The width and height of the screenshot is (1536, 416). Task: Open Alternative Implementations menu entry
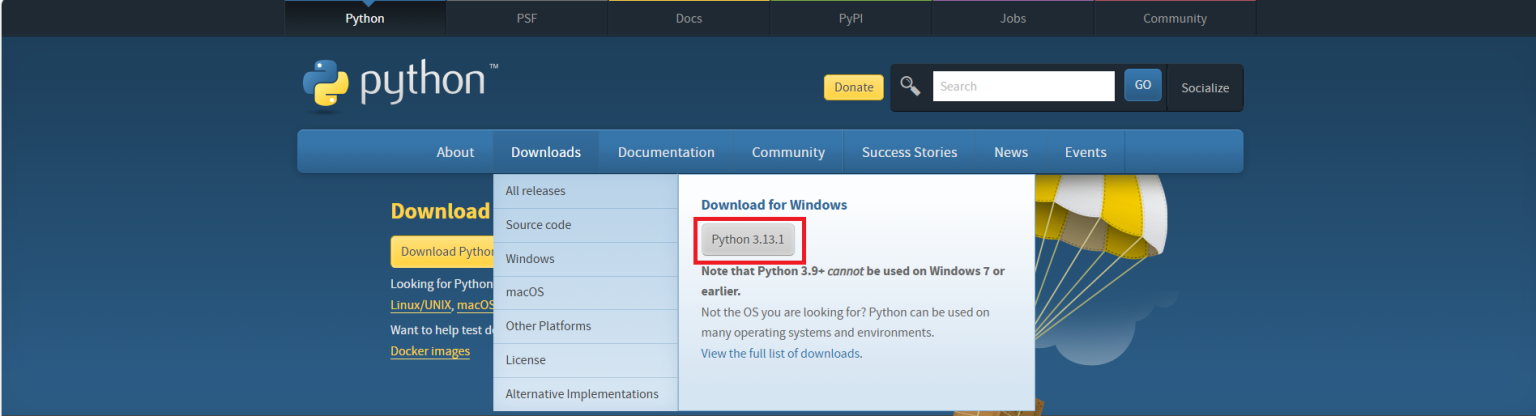pyautogui.click(x=582, y=394)
